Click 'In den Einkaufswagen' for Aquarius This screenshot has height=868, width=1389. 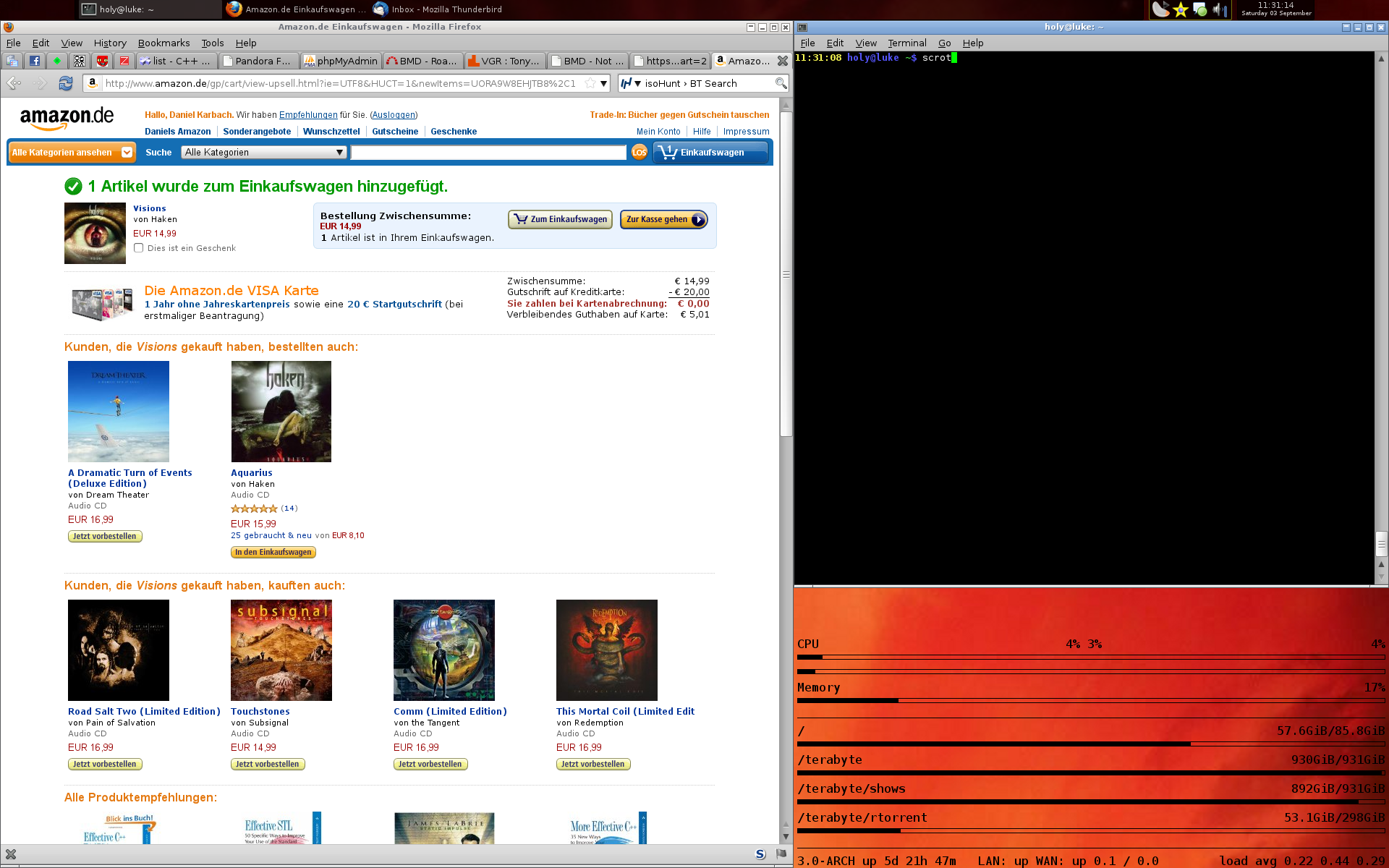tap(273, 553)
